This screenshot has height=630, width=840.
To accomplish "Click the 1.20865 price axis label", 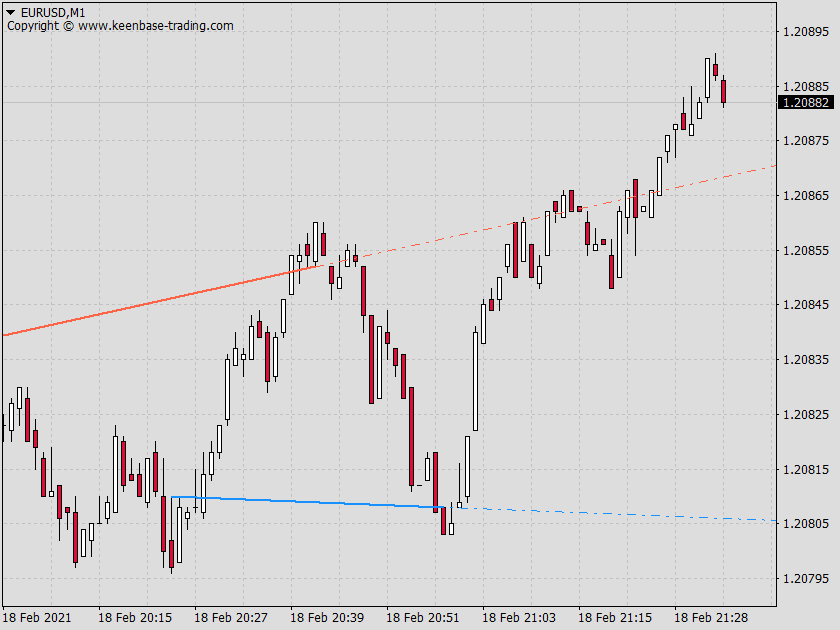I will point(806,196).
